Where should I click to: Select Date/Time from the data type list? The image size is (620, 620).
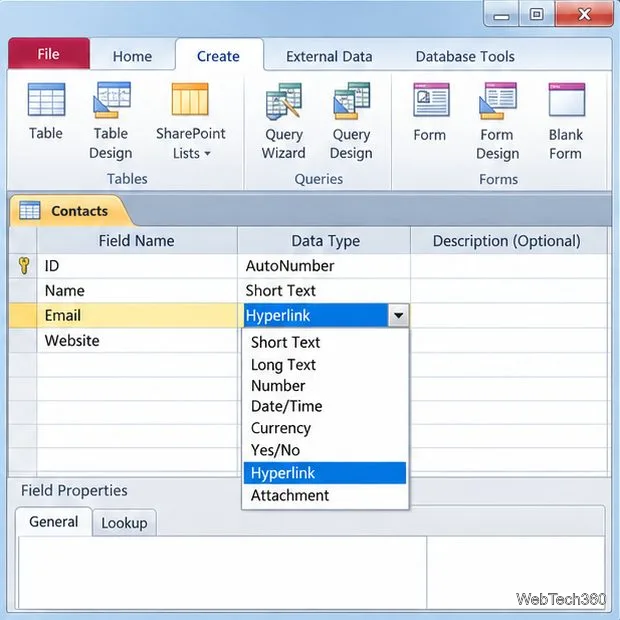coord(325,406)
